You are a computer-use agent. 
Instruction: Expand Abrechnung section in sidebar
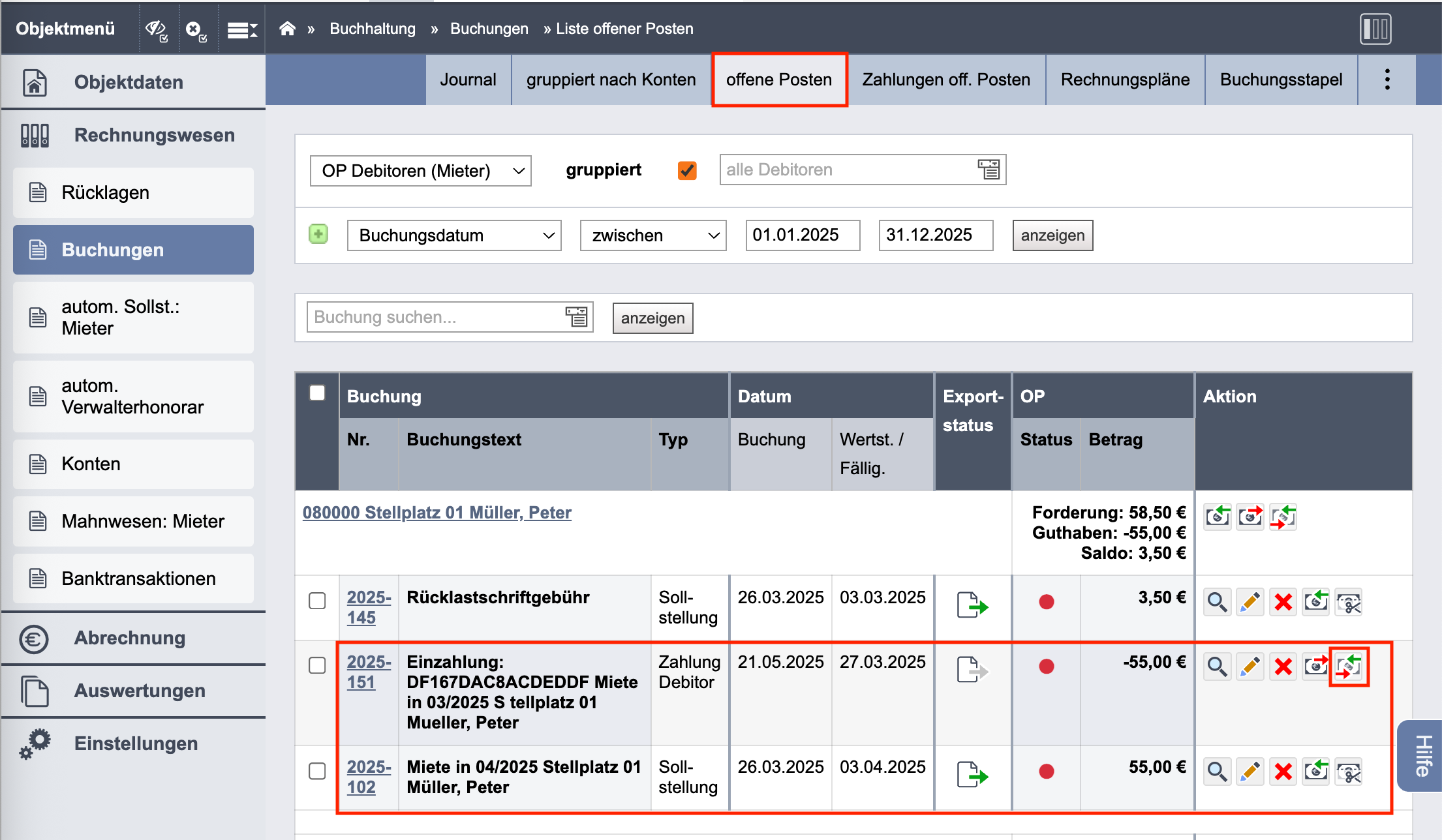tap(133, 638)
